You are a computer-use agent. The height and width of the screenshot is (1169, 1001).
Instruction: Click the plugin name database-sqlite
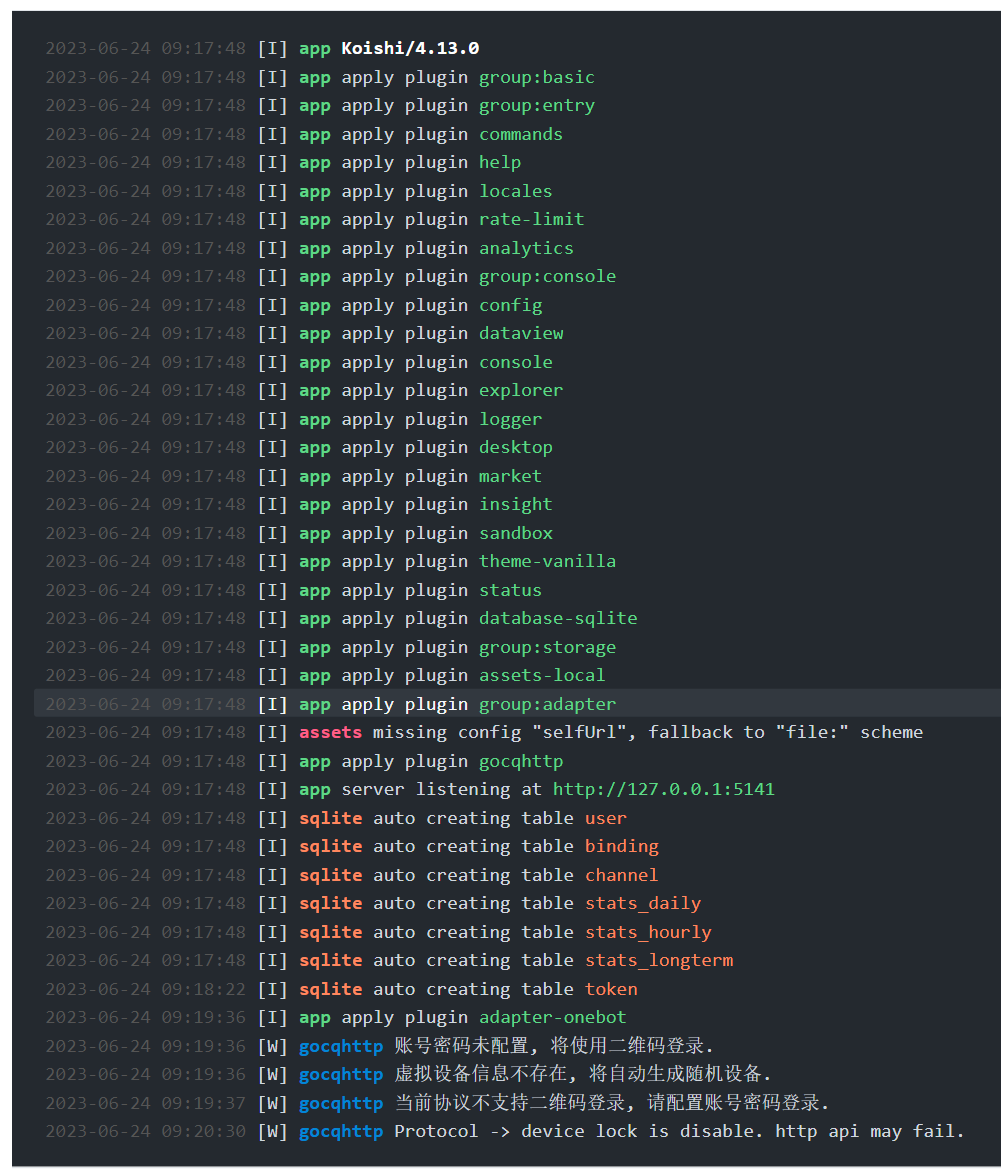[558, 619]
